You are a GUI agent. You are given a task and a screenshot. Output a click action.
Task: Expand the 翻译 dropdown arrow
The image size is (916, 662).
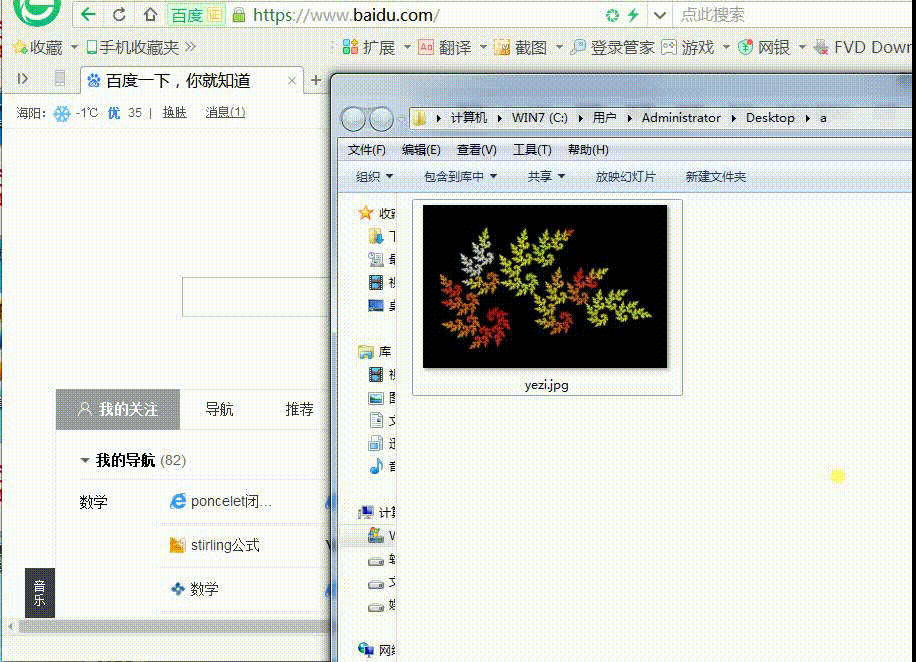pyautogui.click(x=483, y=47)
